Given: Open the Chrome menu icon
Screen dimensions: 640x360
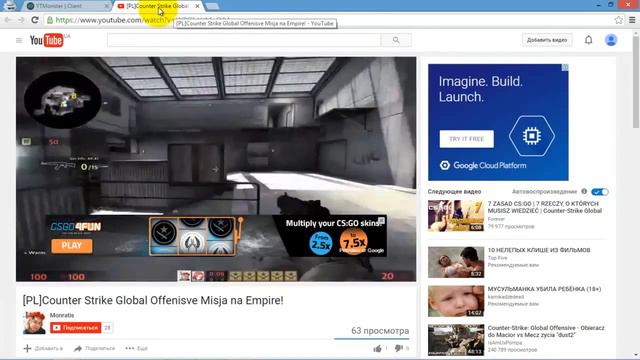Looking at the screenshot, I should click(632, 20).
